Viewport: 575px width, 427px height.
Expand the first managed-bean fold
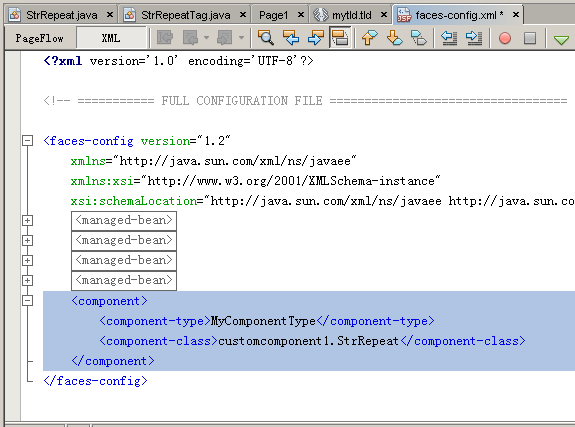pyautogui.click(x=28, y=220)
